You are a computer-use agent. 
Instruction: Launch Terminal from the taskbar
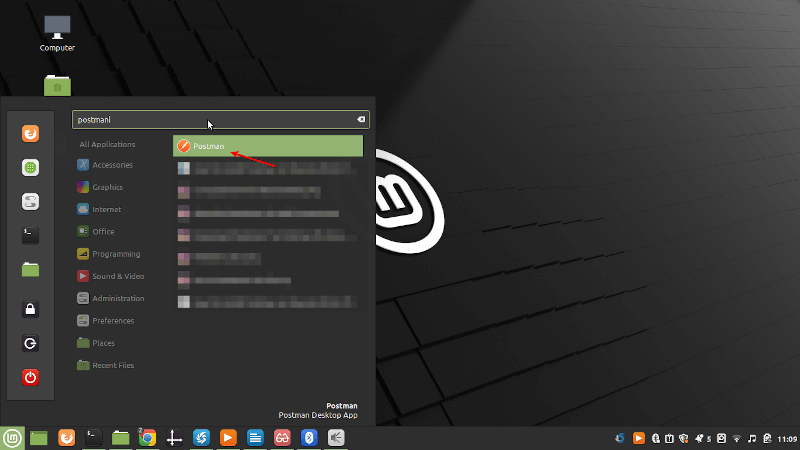93,438
